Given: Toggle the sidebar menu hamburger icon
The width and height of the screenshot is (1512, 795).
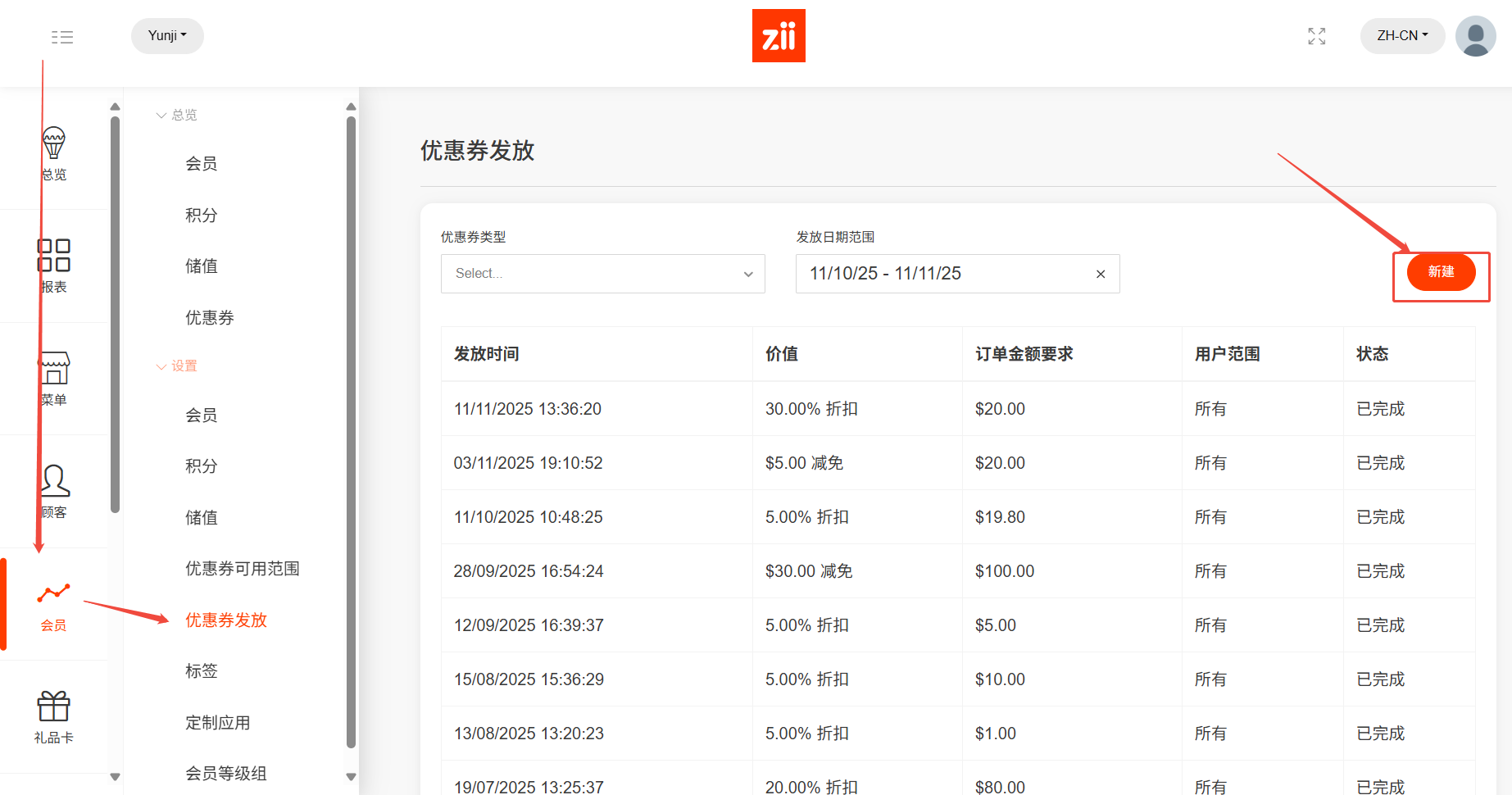Looking at the screenshot, I should 62,37.
